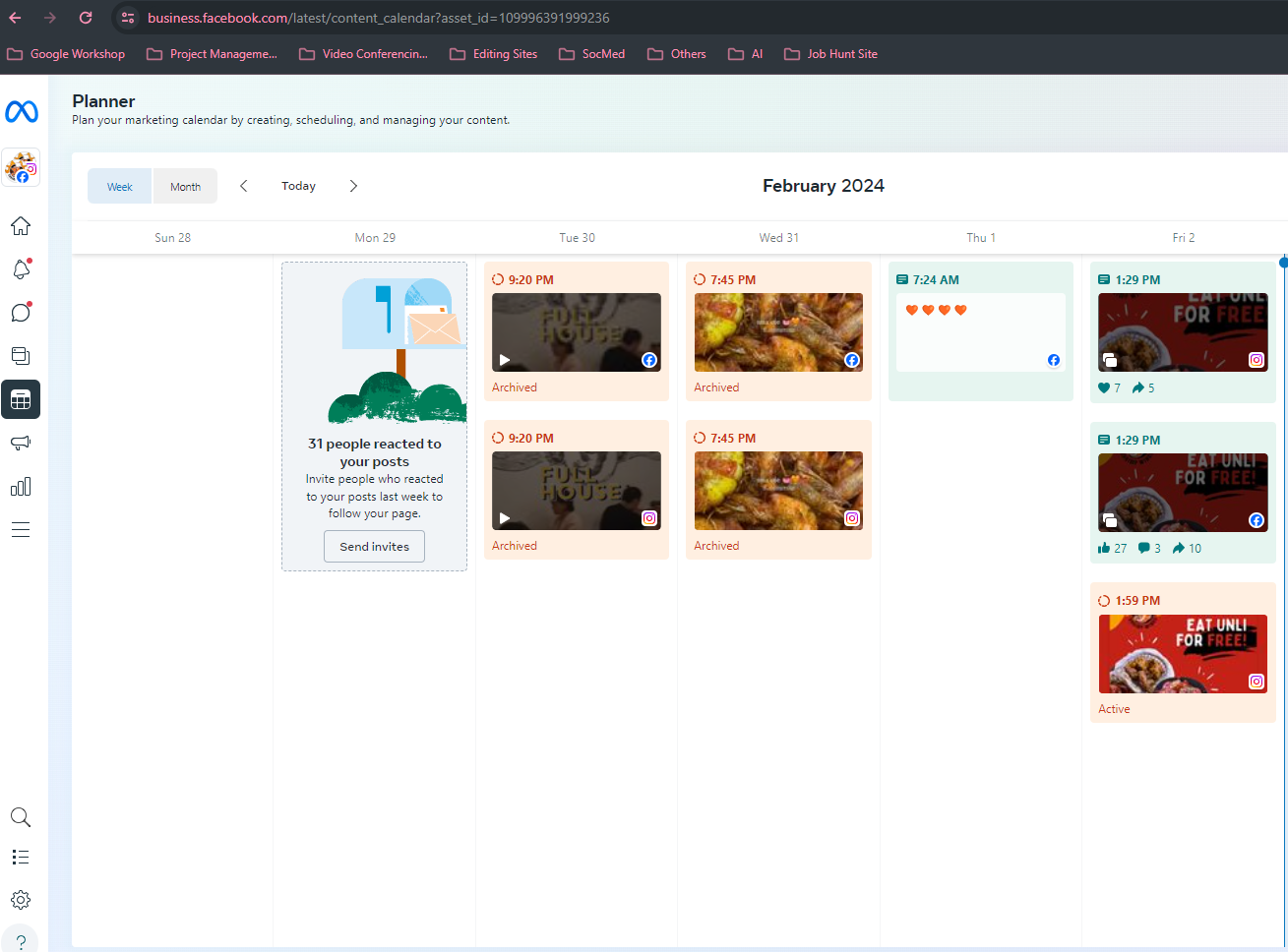Go to Home via the house icon
The image size is (1288, 952).
point(21,226)
